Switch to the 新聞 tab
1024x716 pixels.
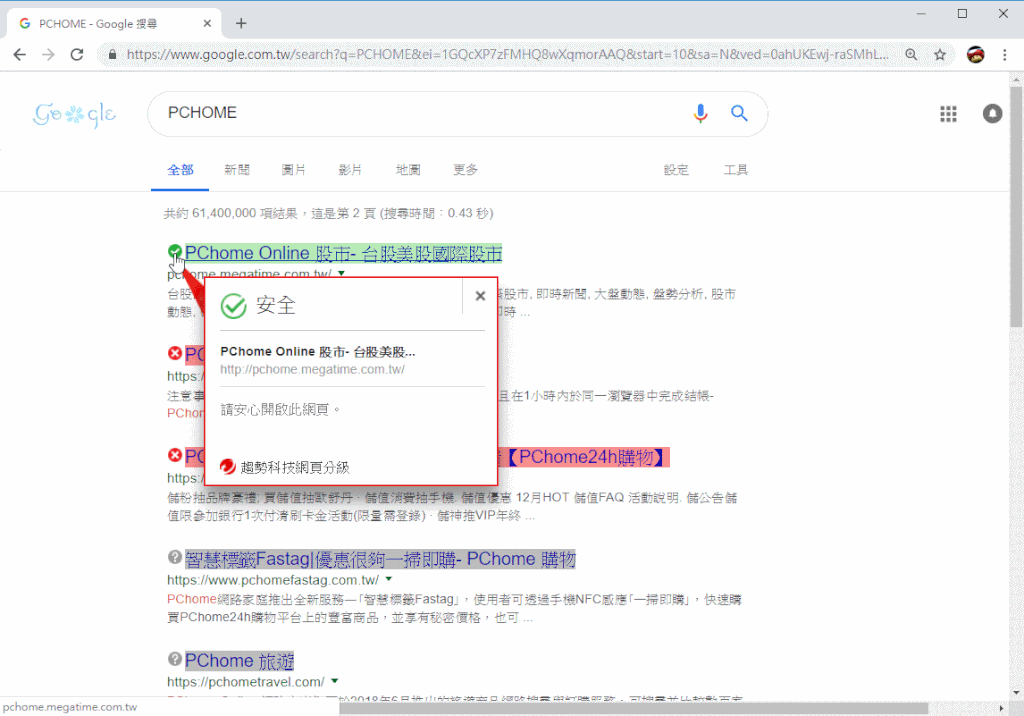(236, 170)
